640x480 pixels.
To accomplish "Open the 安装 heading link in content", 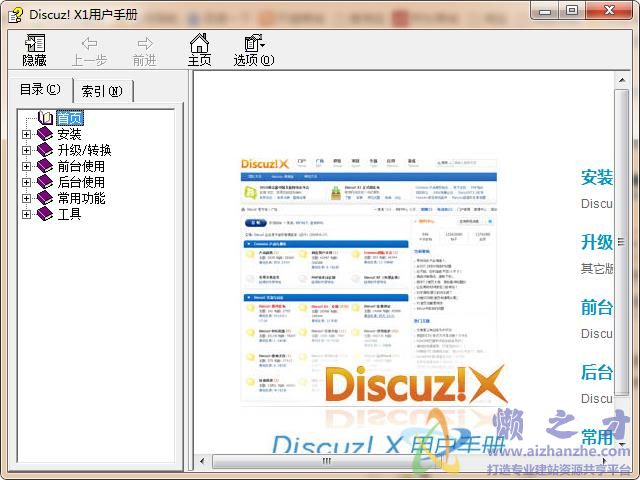I will [597, 177].
